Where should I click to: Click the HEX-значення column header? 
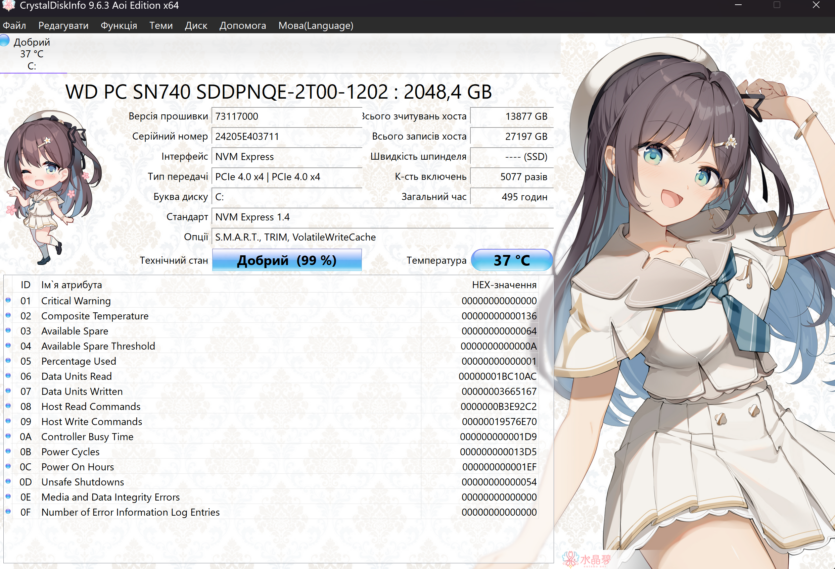(504, 285)
